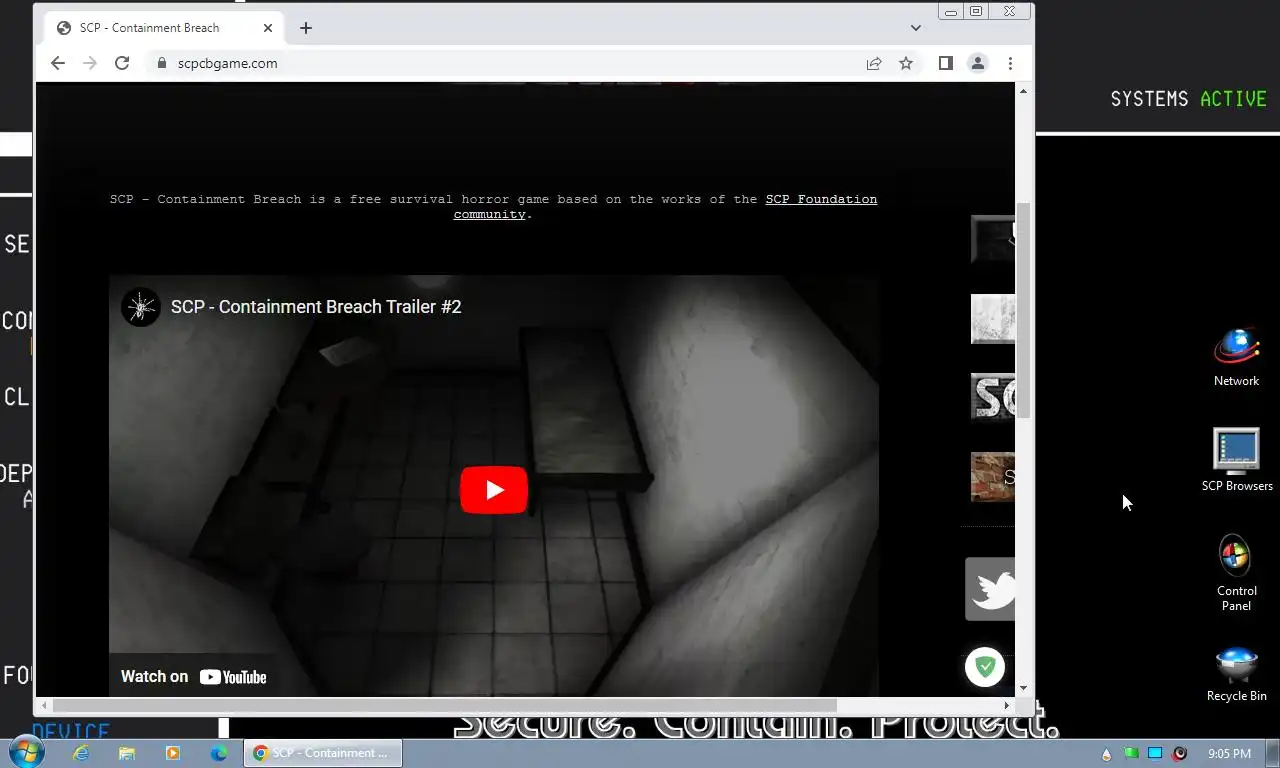View site info lock icon
The image size is (1280, 768).
pyautogui.click(x=162, y=63)
